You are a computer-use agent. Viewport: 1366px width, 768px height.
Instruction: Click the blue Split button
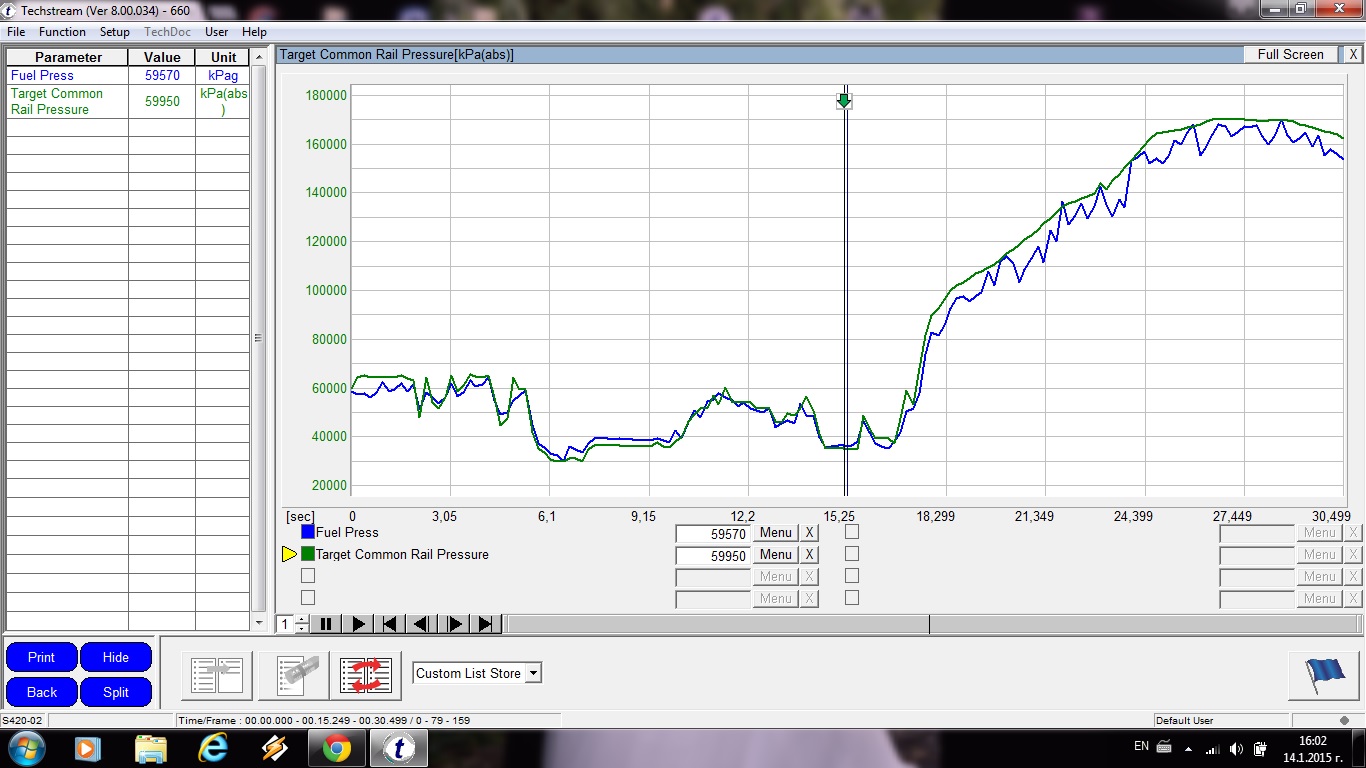[x=116, y=692]
